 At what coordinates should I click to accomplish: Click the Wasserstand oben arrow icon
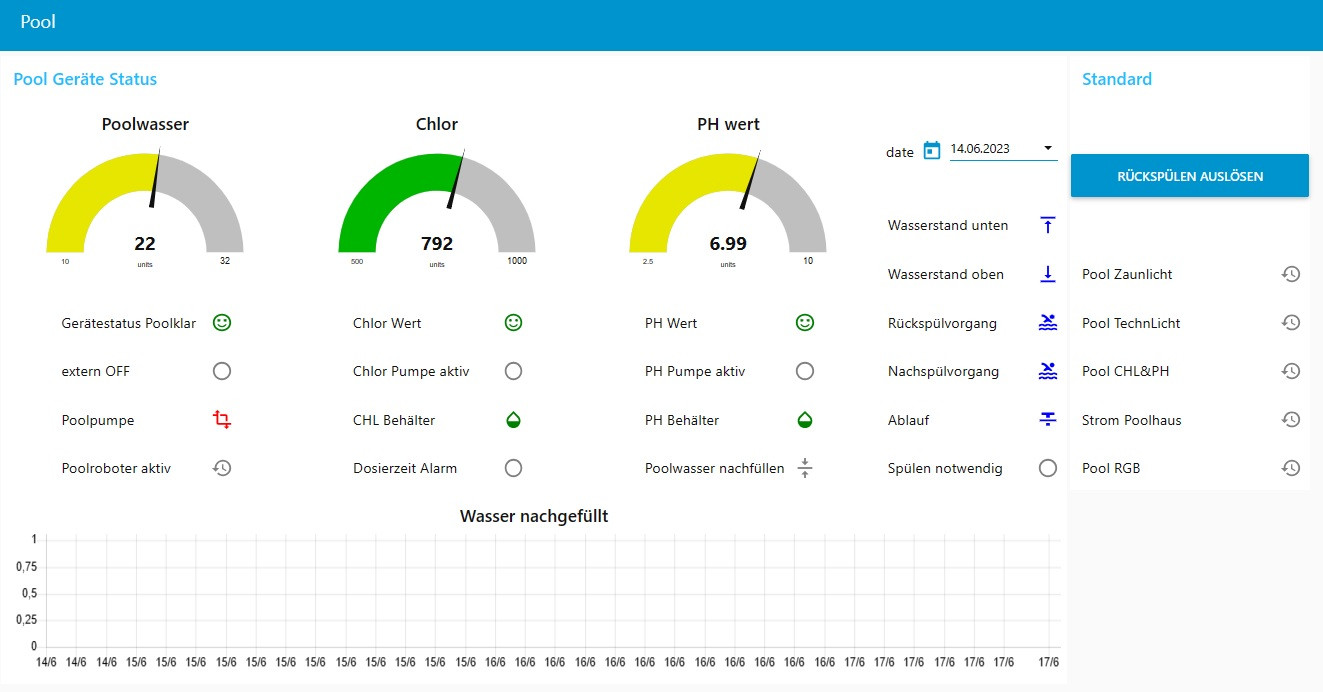[1047, 274]
